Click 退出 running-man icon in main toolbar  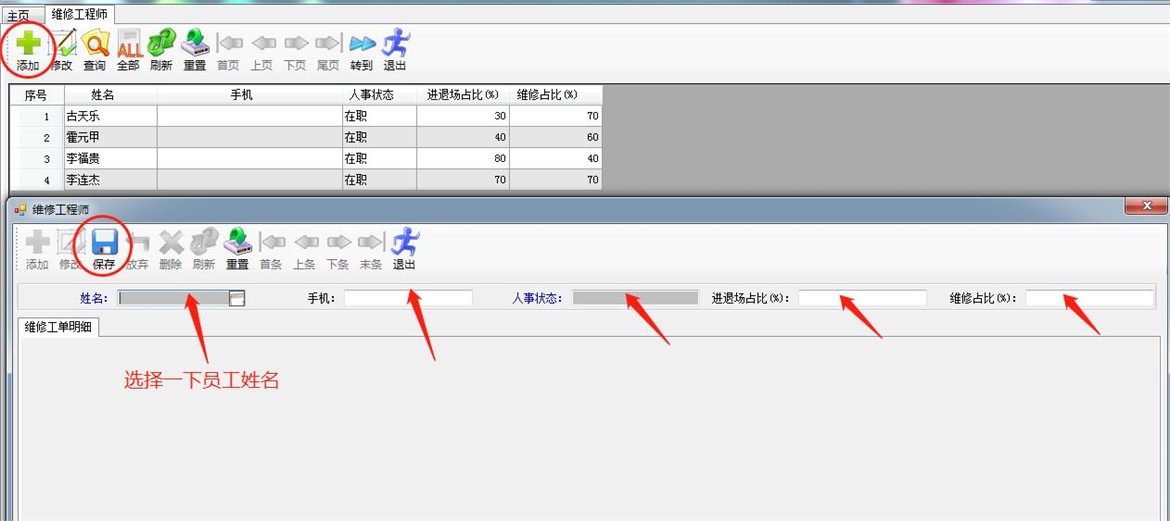click(x=395, y=43)
